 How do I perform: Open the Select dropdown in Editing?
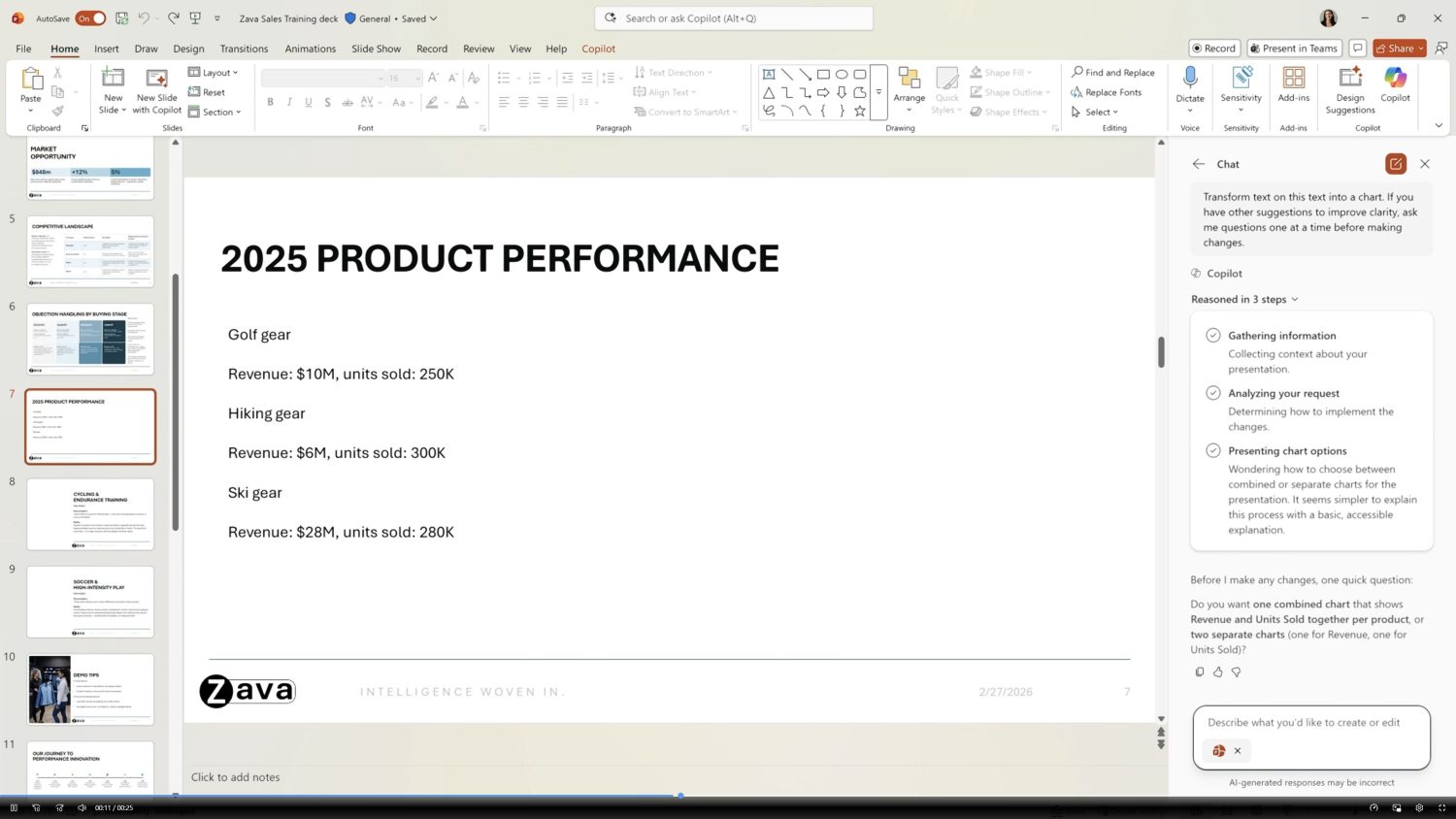1096,112
